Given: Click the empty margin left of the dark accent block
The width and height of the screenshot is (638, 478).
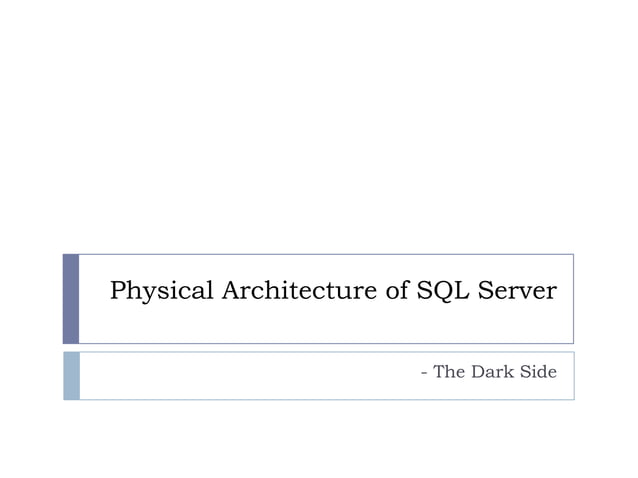Looking at the screenshot, I should 30,298.
